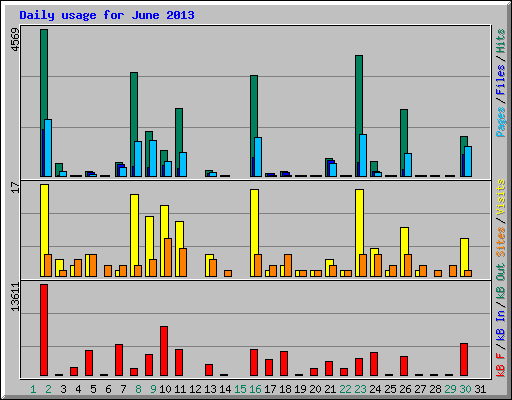Click the red kB bar for day 30
The width and height of the screenshot is (512, 400).
tap(464, 359)
